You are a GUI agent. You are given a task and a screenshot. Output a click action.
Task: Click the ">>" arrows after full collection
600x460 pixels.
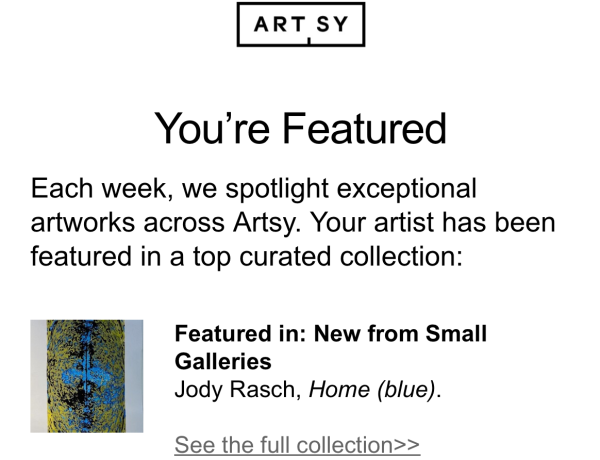(x=406, y=445)
